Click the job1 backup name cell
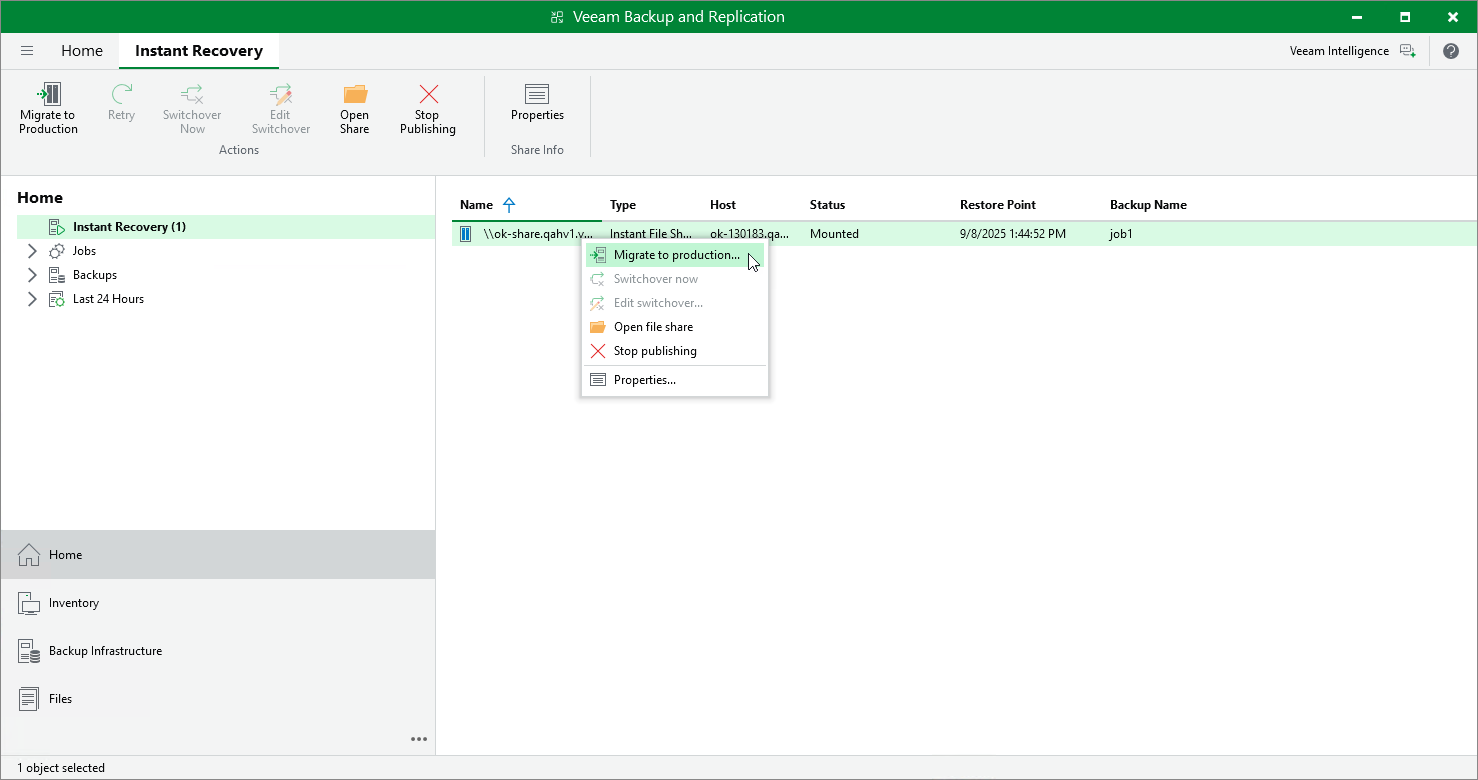The height and width of the screenshot is (780, 1478). click(1121, 234)
